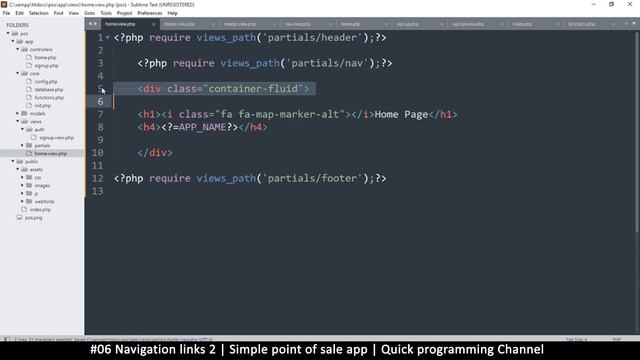Open the Project menu

[x=124, y=13]
